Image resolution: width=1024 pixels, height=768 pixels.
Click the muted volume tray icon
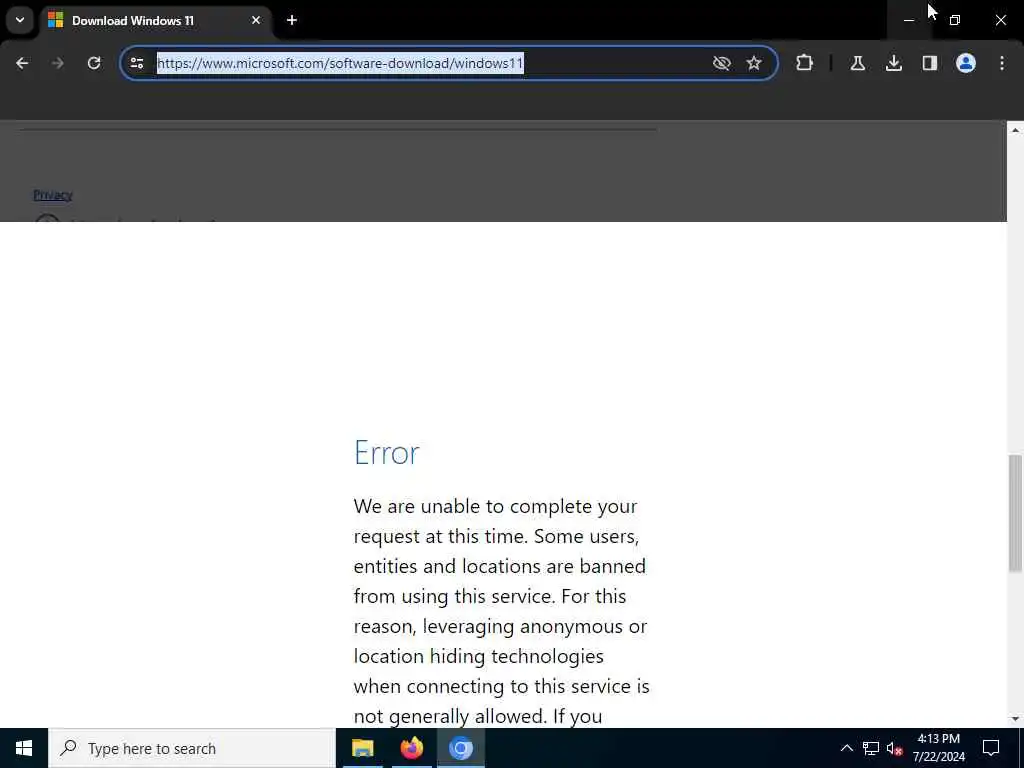point(894,748)
